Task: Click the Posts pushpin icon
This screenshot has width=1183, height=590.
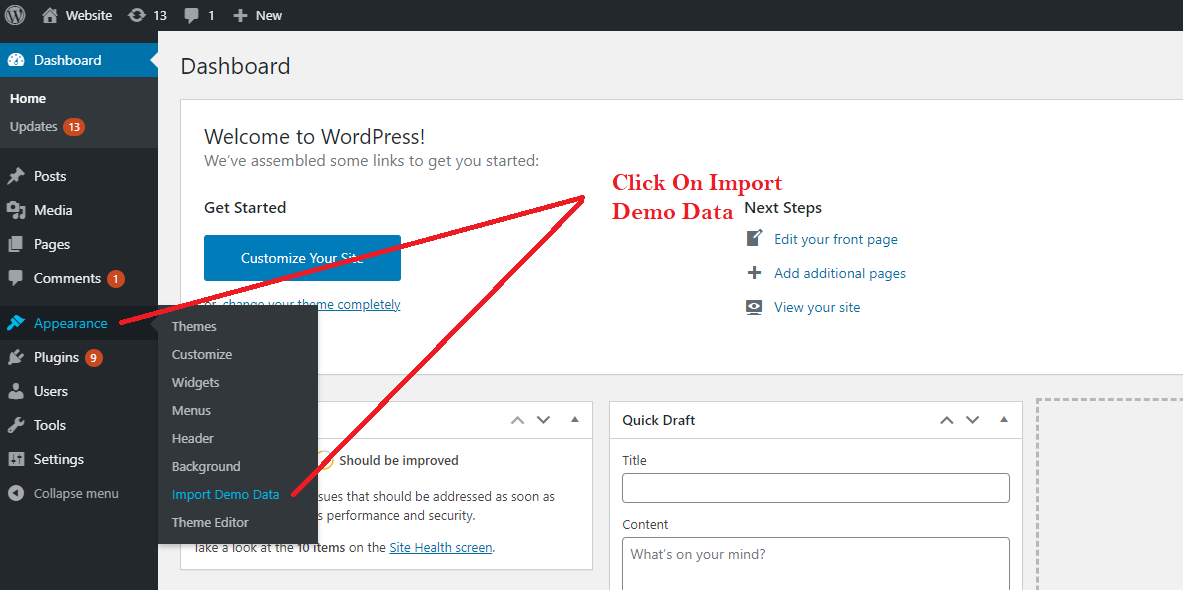Action: [16, 177]
